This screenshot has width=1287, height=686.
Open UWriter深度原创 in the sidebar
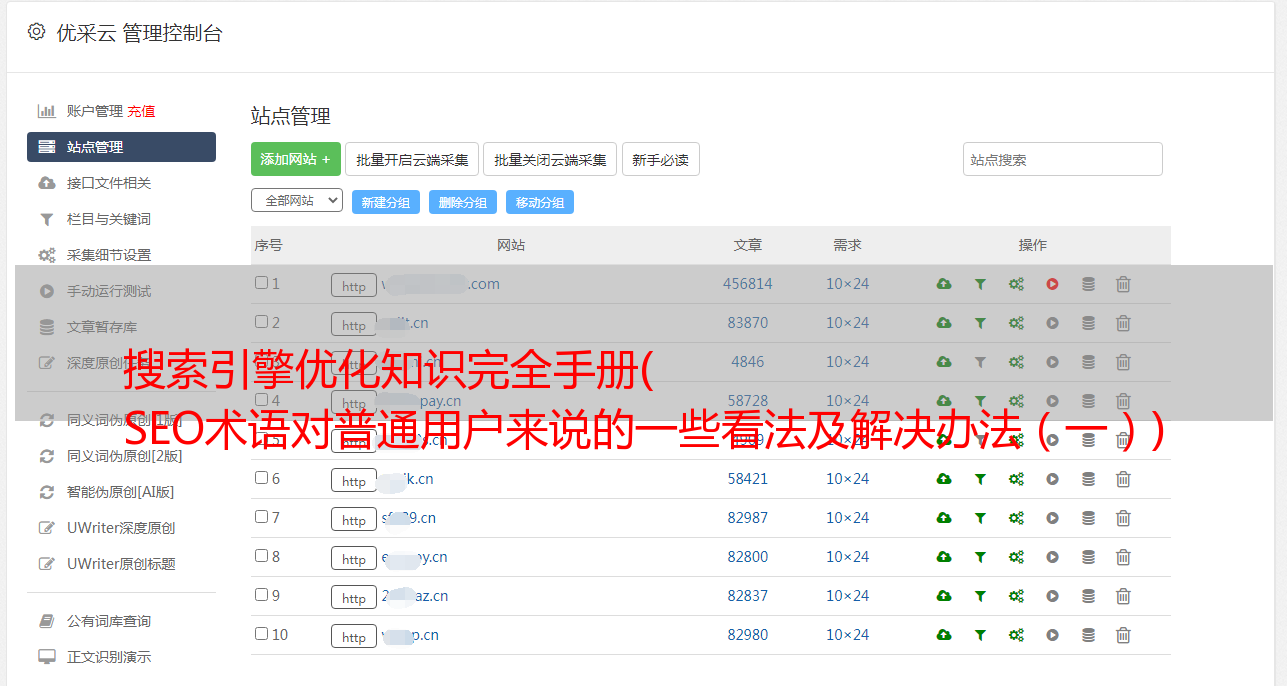tap(121, 528)
